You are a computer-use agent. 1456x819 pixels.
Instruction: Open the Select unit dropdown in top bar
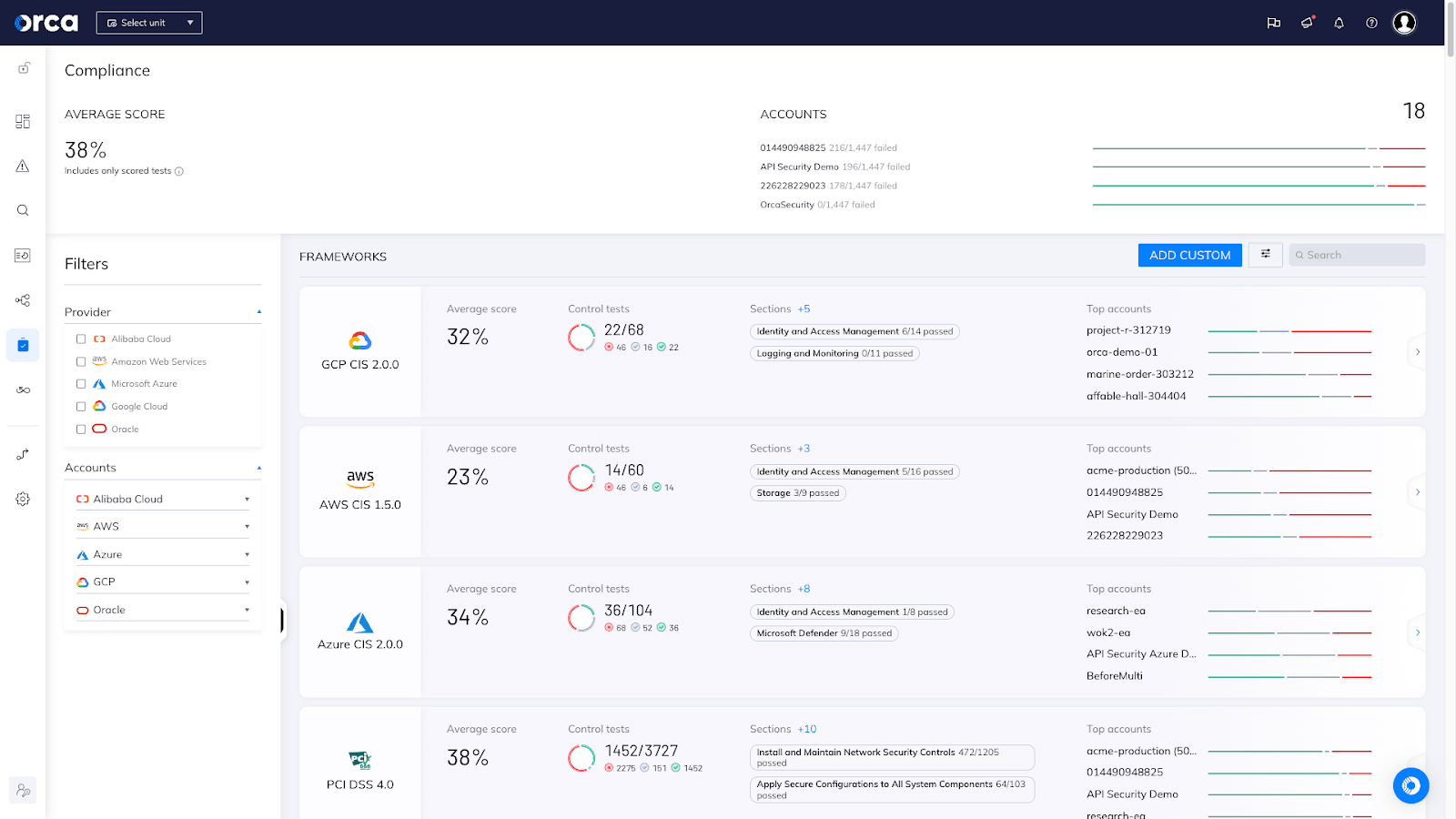(x=148, y=22)
